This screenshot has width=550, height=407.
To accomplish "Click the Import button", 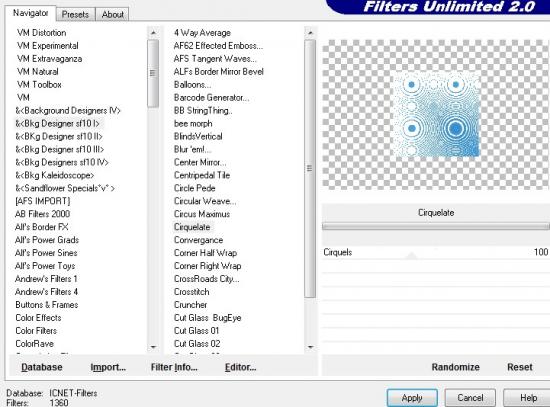I will pos(108,367).
